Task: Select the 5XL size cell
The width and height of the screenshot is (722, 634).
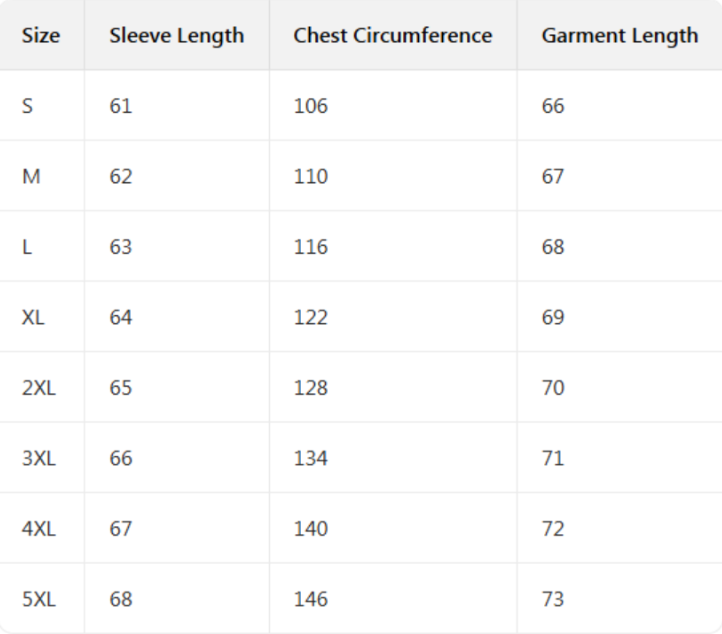Action: click(38, 599)
